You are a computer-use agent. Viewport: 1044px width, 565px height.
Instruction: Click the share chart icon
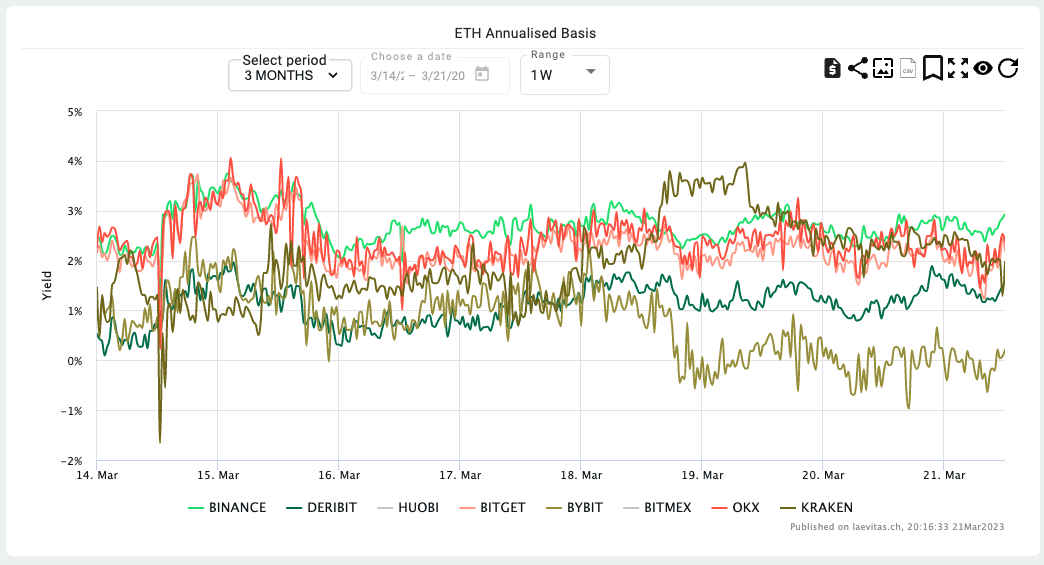tap(857, 68)
